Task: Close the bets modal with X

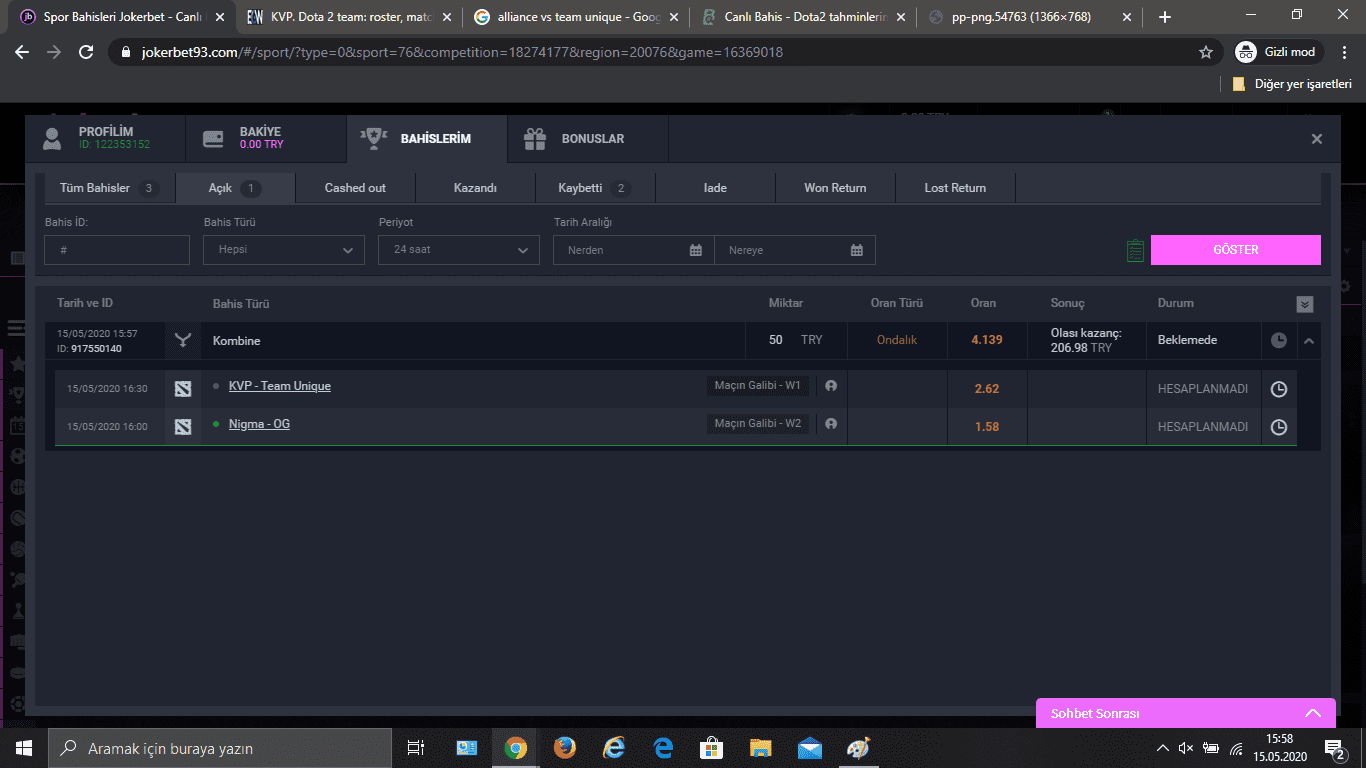Action: tap(1317, 139)
